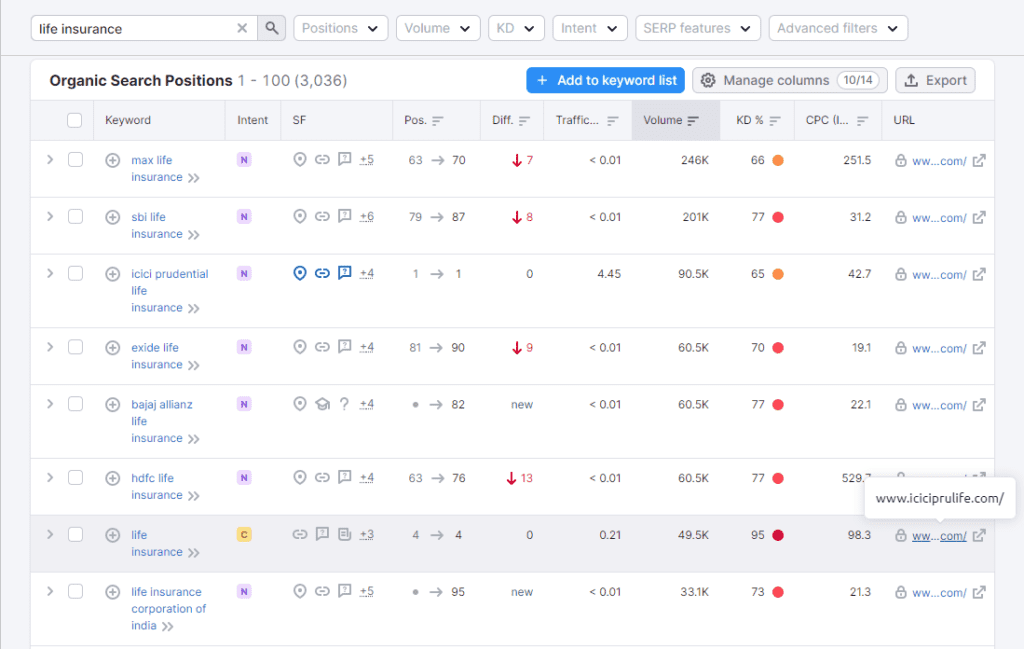
Task: Check the life insurance row checkbox
Action: point(75,534)
